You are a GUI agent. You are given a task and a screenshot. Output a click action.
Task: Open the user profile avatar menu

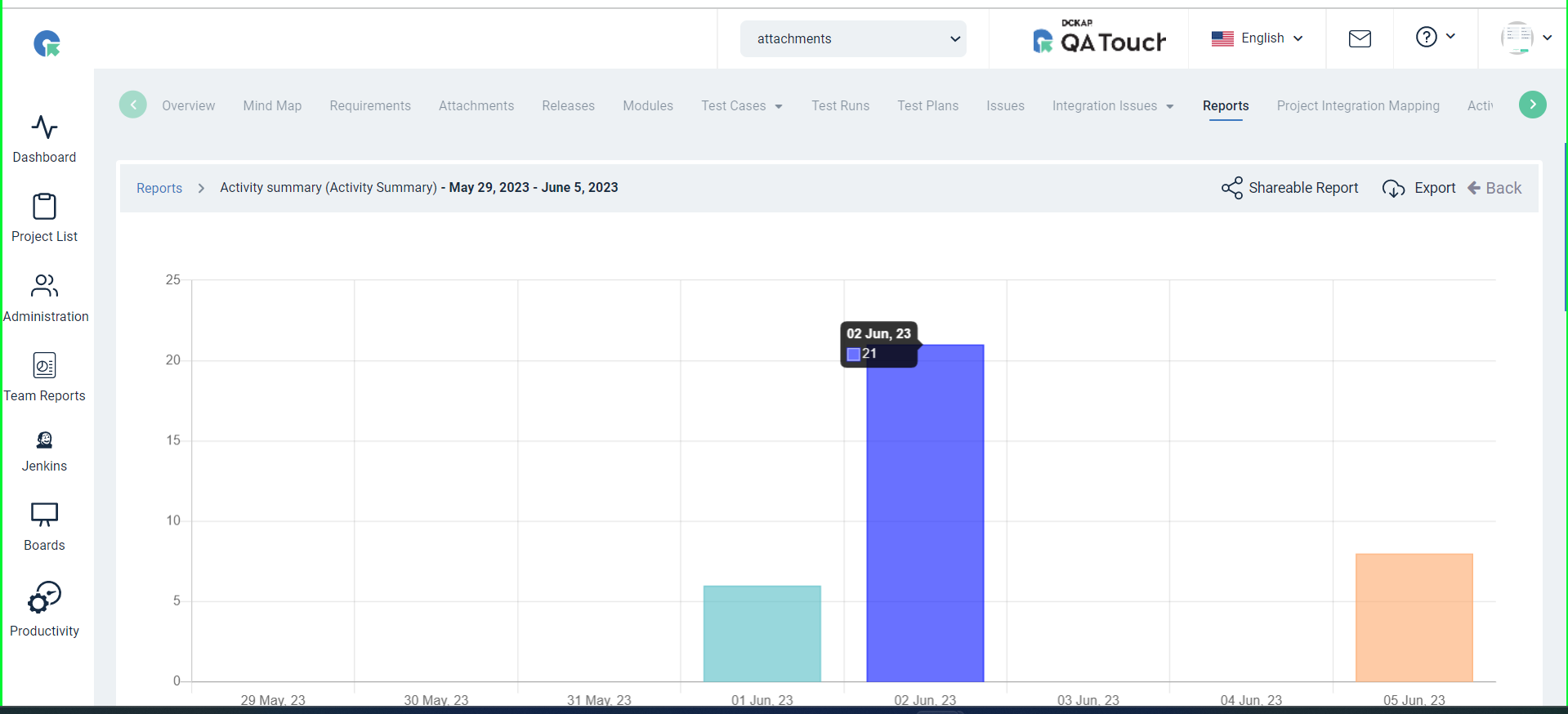(1526, 38)
